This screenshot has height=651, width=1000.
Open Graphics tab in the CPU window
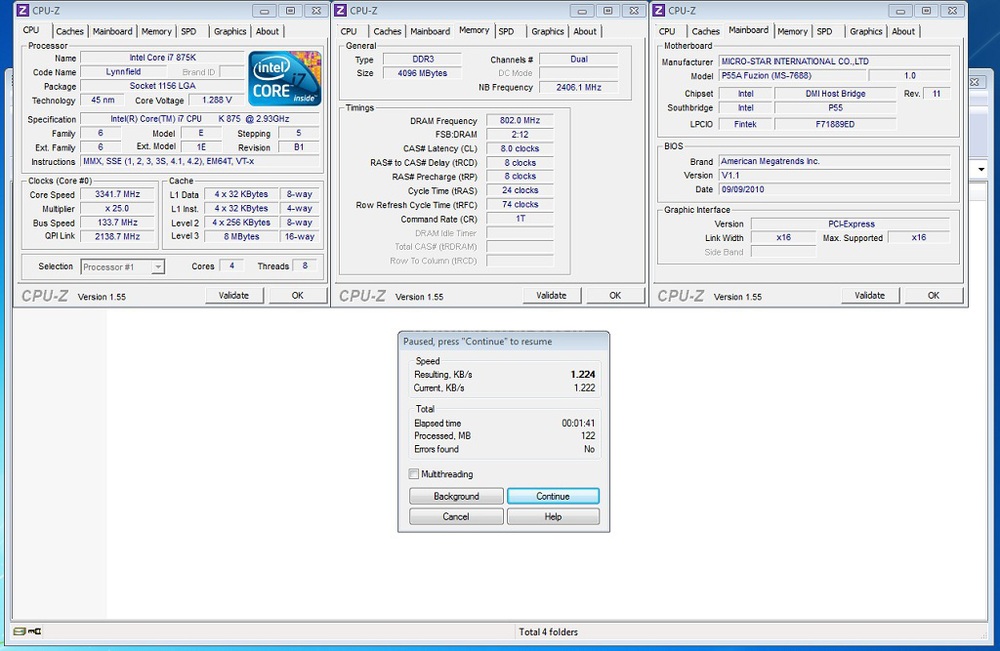[230, 31]
